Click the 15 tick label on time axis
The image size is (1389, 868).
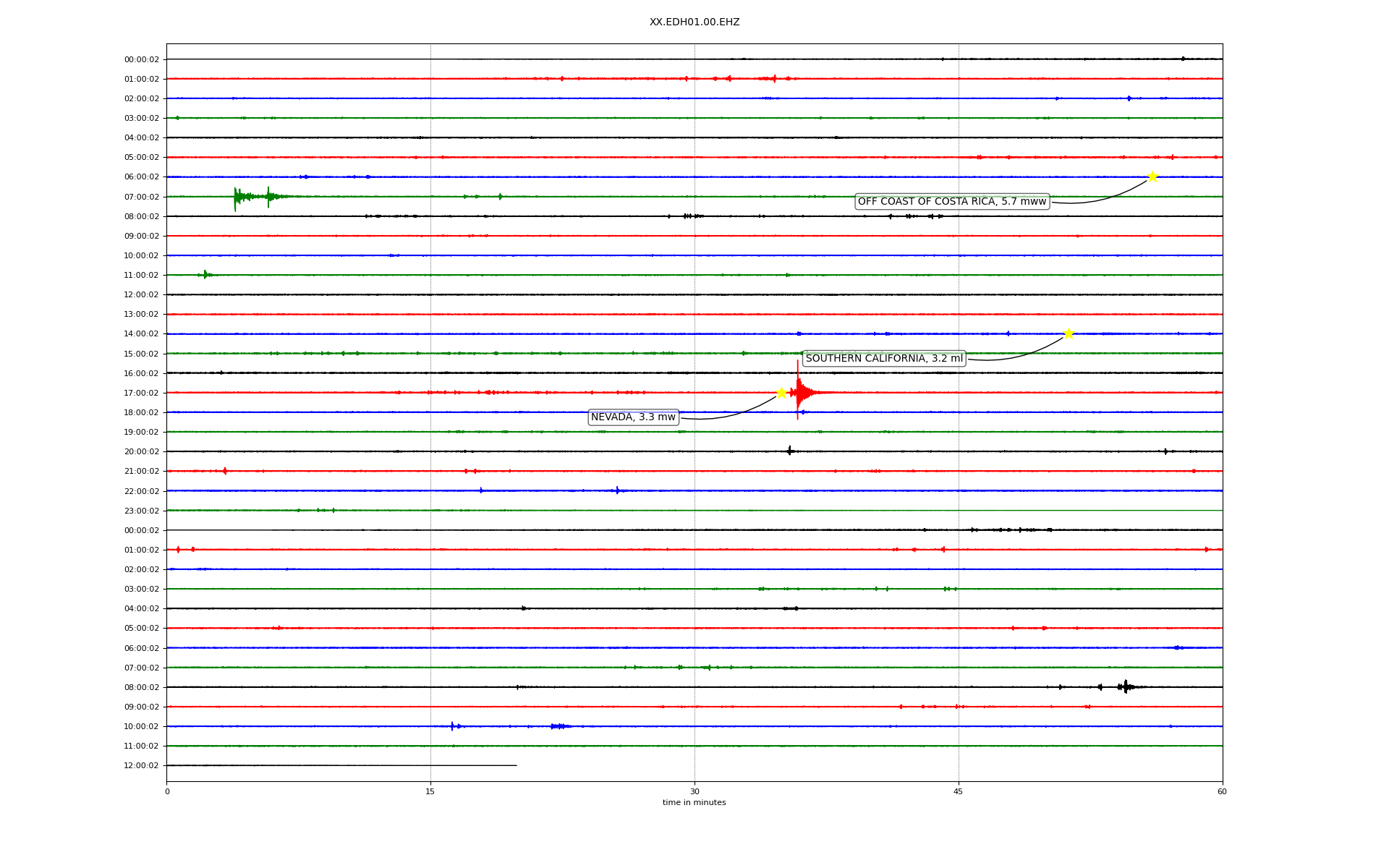point(430,791)
